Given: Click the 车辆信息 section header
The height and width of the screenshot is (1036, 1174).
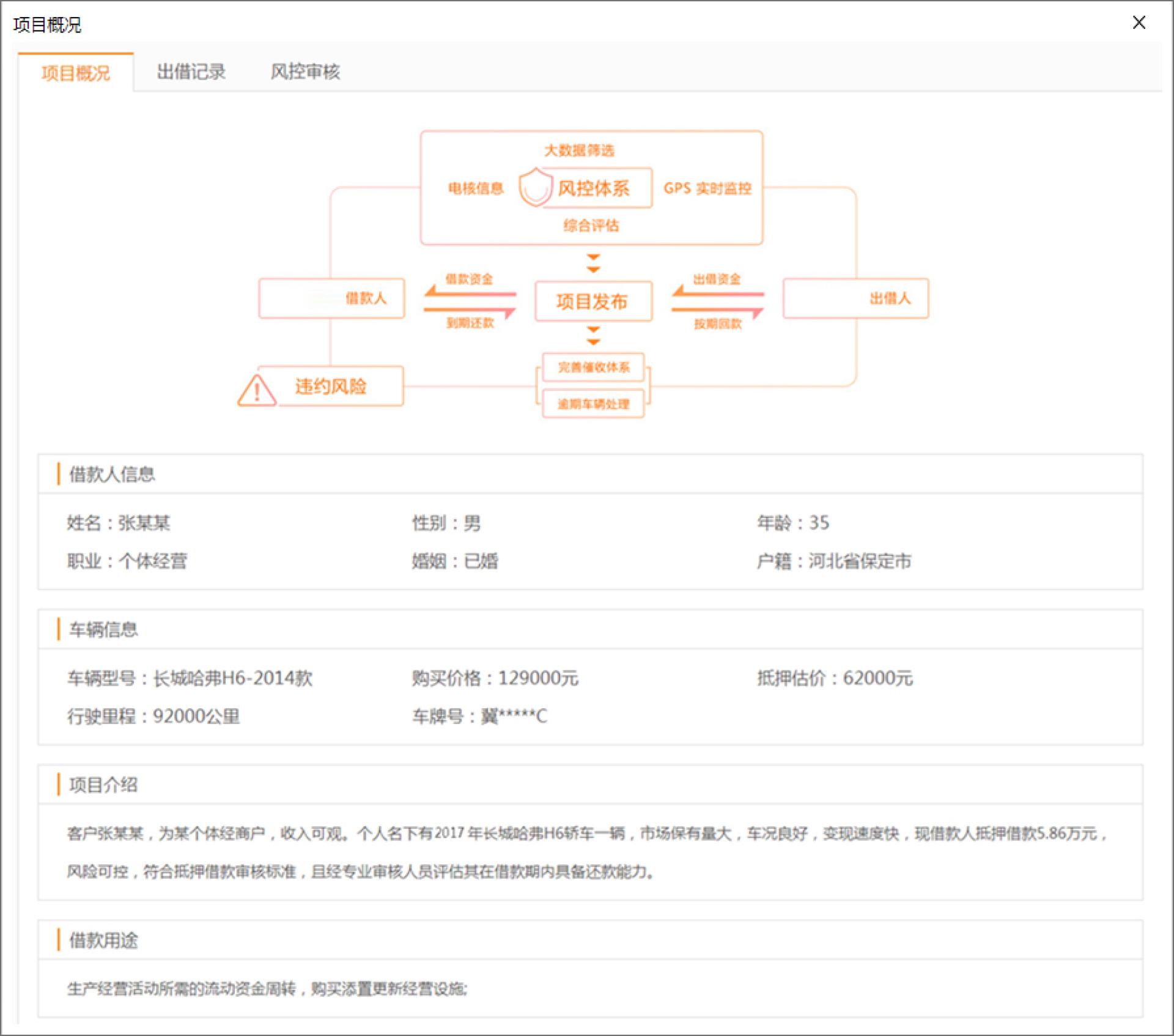Looking at the screenshot, I should click(103, 629).
